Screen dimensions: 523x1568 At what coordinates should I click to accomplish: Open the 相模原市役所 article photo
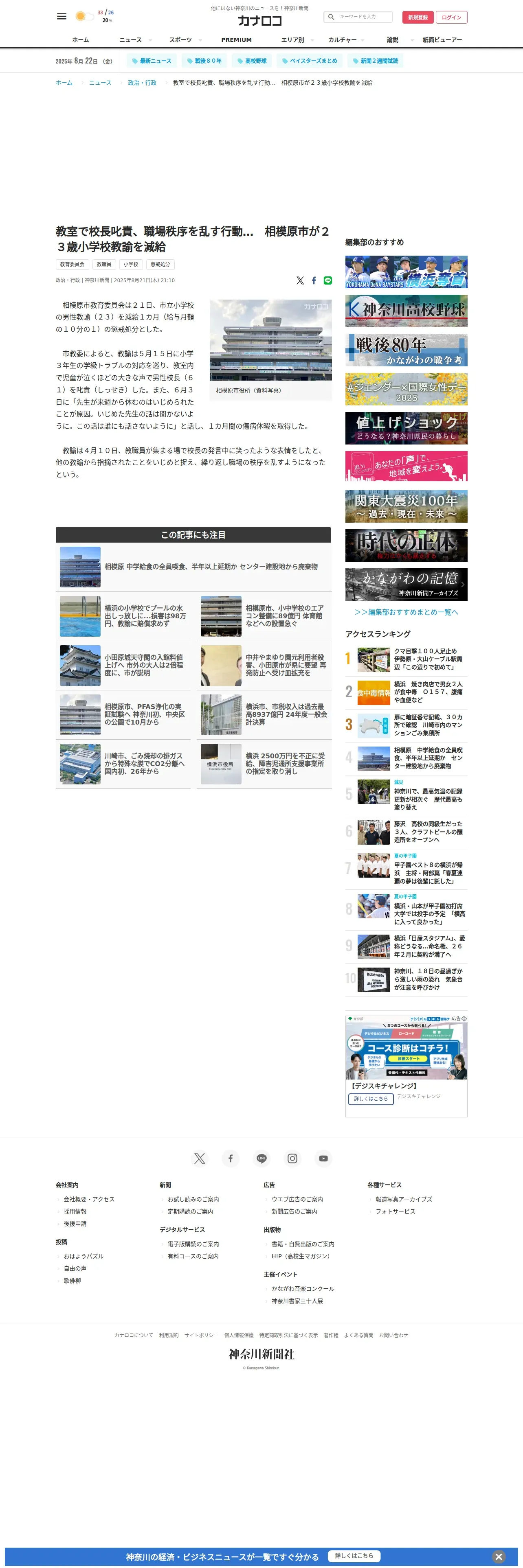click(x=270, y=339)
